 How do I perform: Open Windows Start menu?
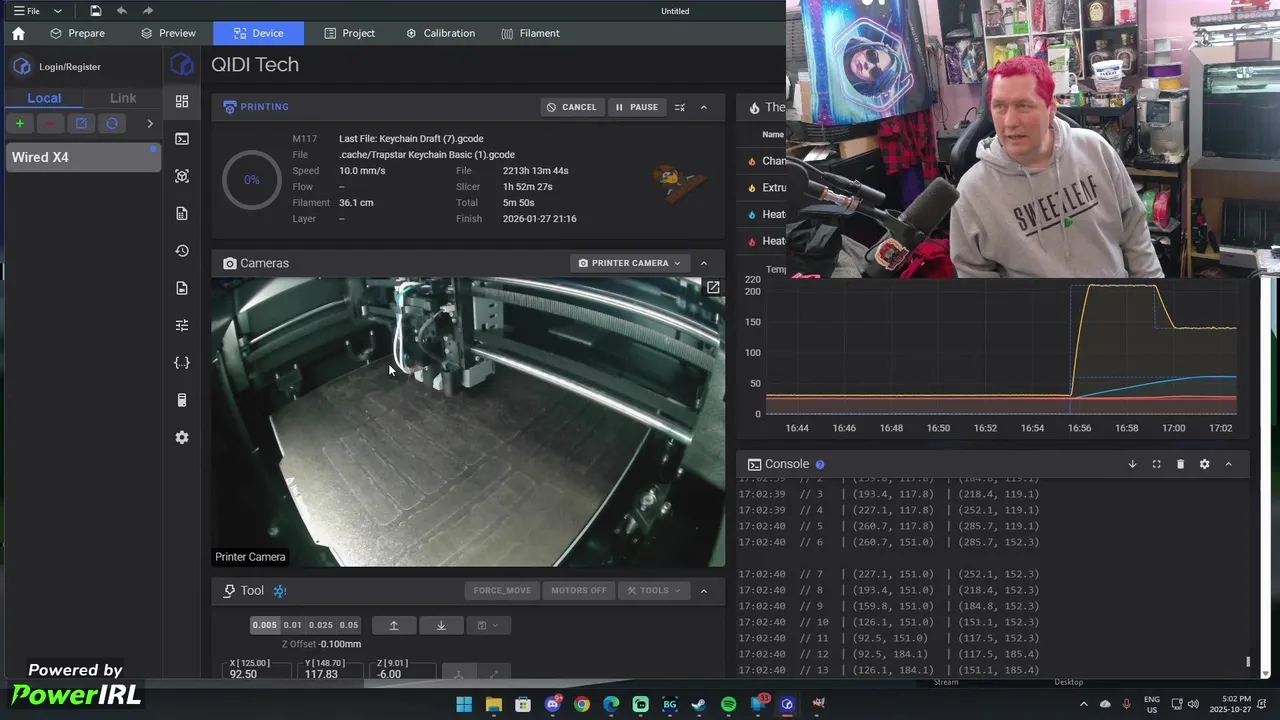[464, 704]
